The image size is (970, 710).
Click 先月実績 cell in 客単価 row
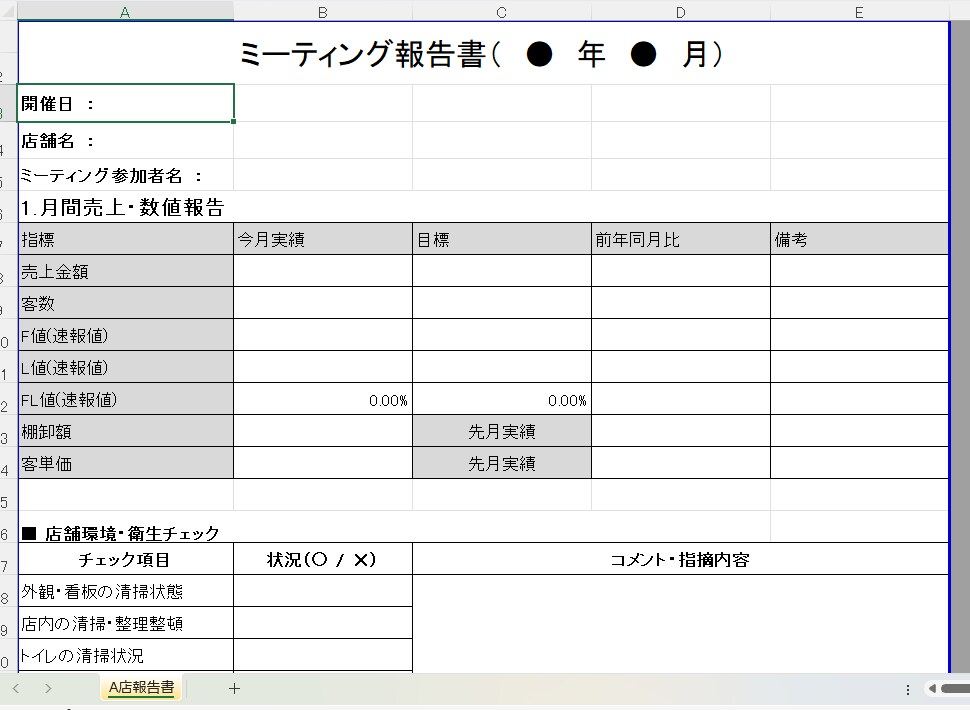(x=502, y=463)
